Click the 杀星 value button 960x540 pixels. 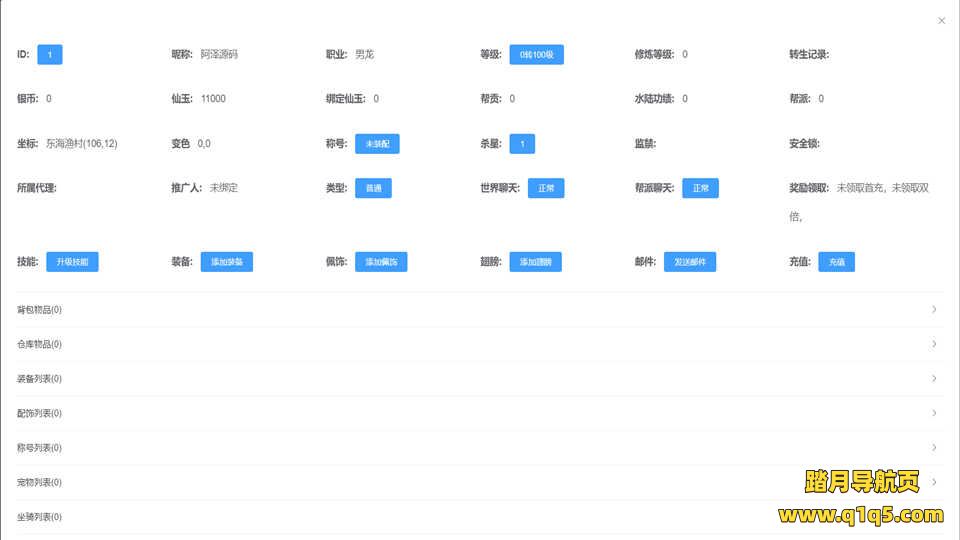[x=521, y=144]
